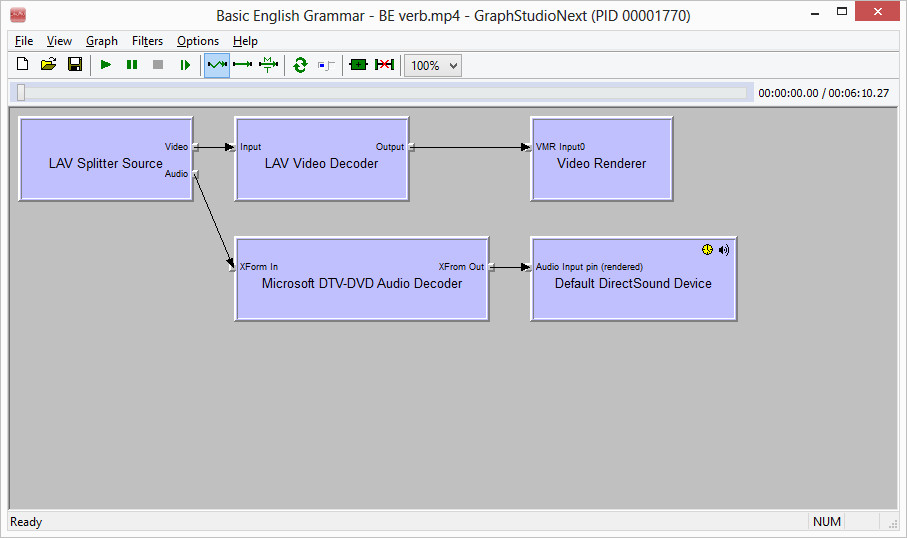Open the View menu
The height and width of the screenshot is (538, 907).
point(59,41)
